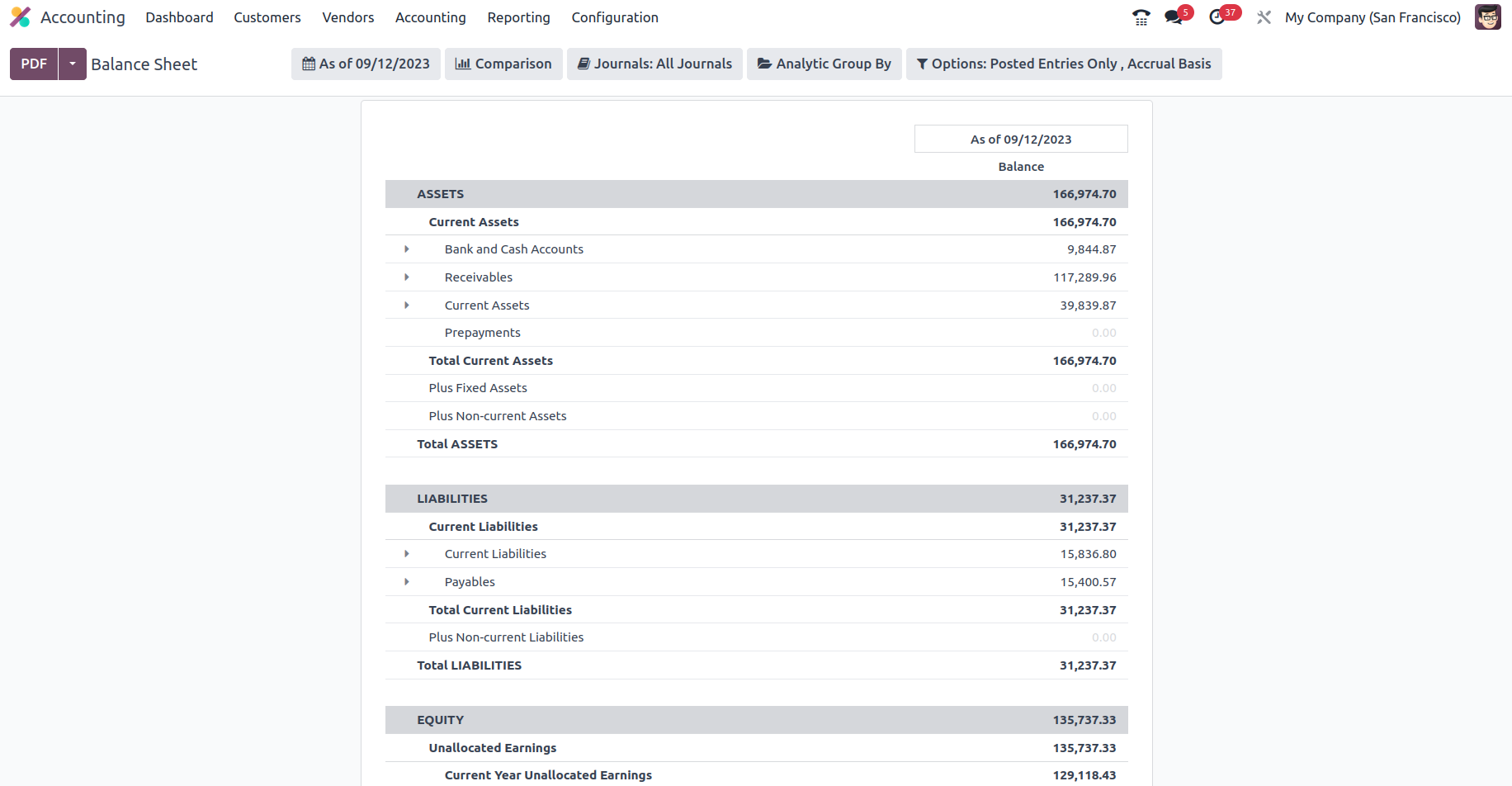Expand the Current Liabilities sub-row arrow
The width and height of the screenshot is (1512, 786).
coord(407,554)
